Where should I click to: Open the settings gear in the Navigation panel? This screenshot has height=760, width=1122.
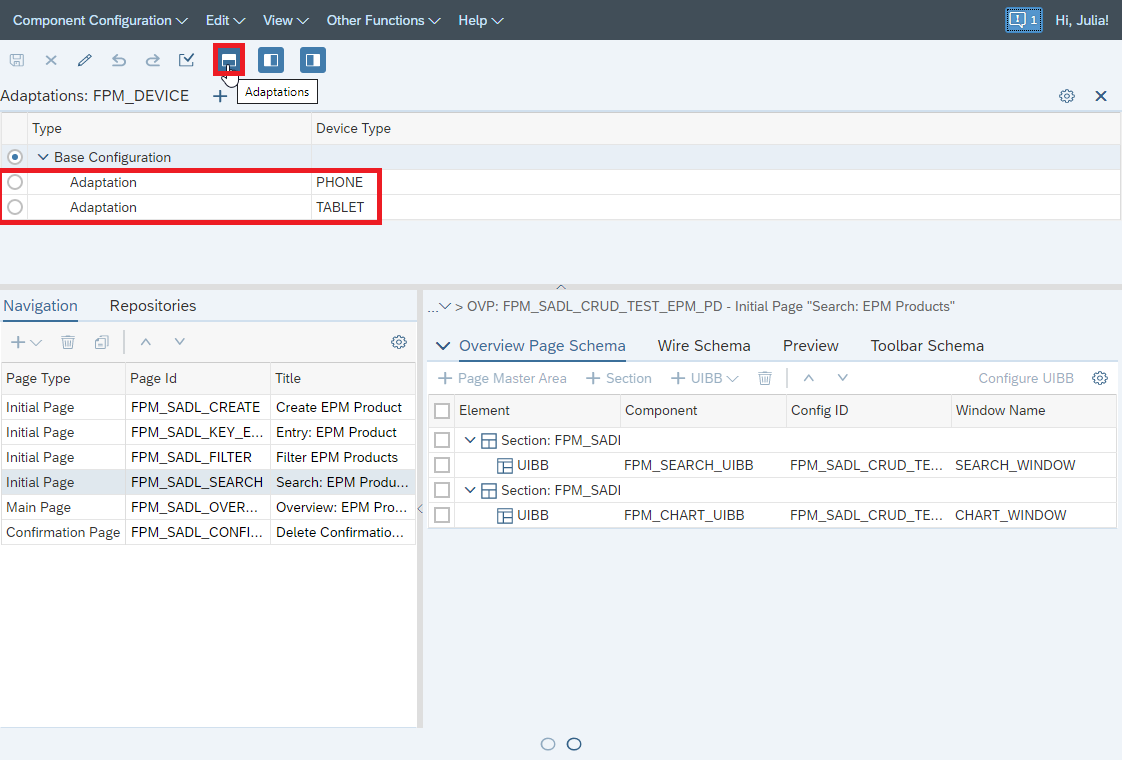click(x=398, y=342)
